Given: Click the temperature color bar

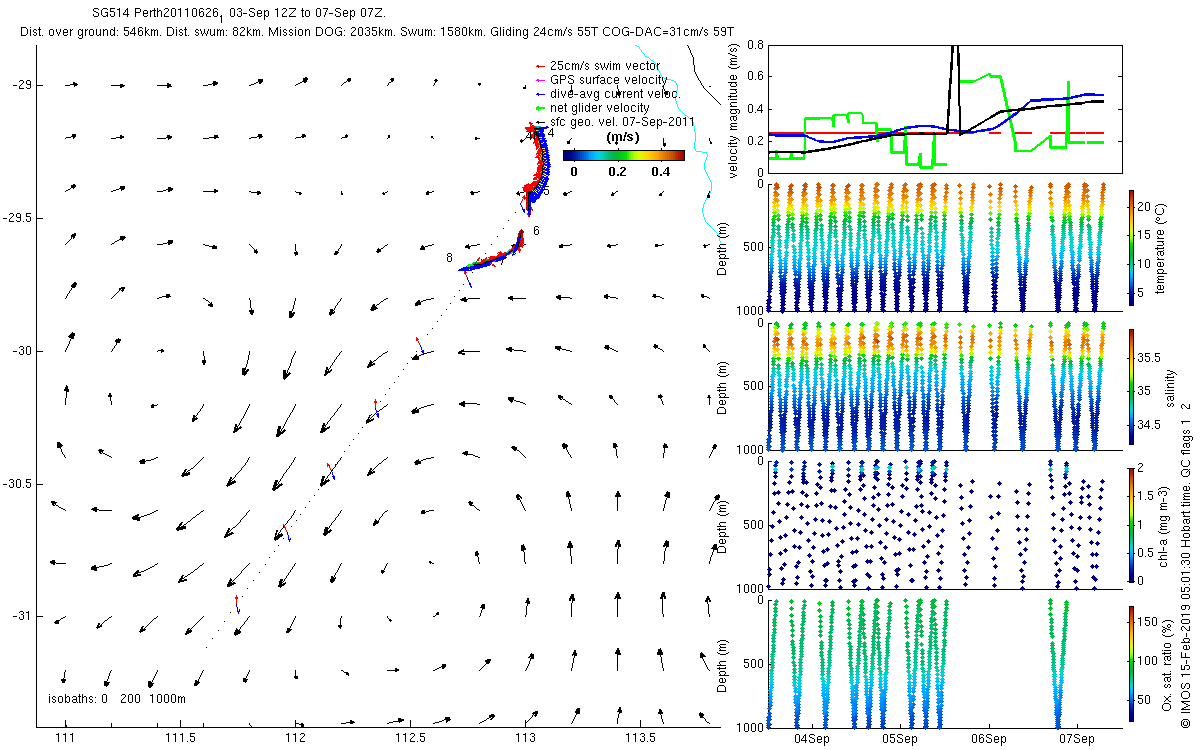Looking at the screenshot, I should tap(1131, 250).
